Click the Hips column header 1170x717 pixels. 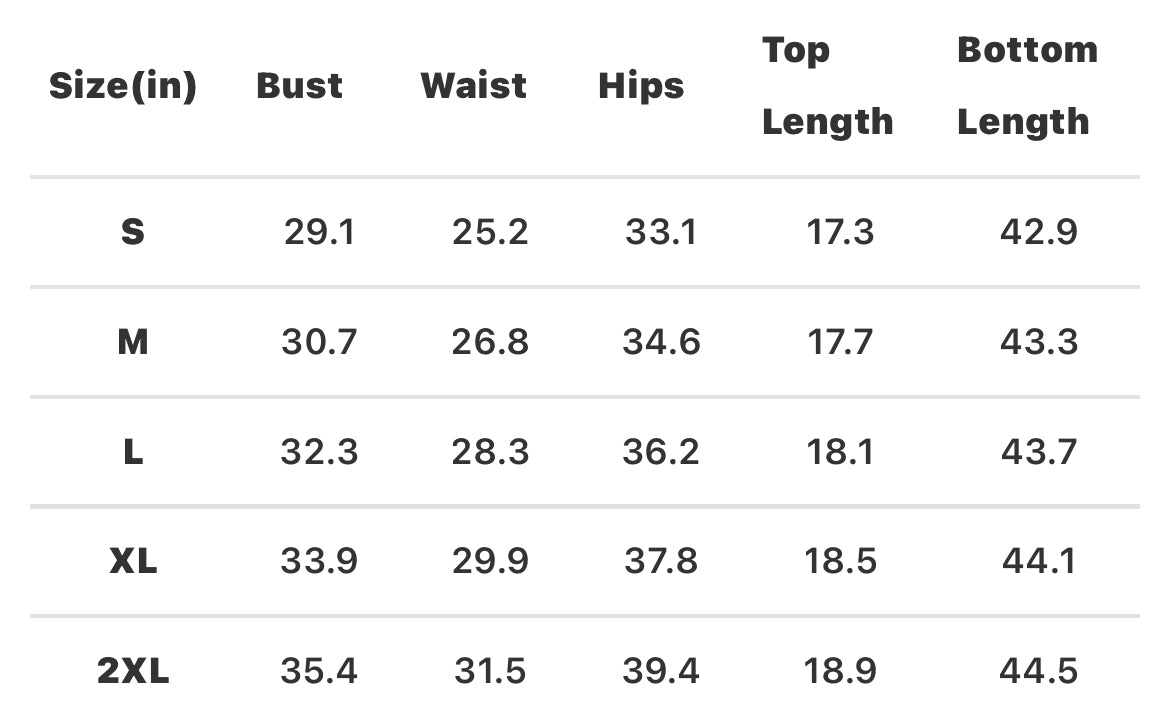pos(641,86)
